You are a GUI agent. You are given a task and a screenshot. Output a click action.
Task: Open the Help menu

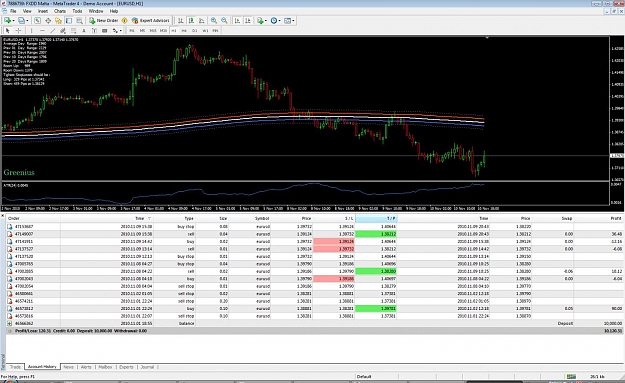tap(114, 11)
